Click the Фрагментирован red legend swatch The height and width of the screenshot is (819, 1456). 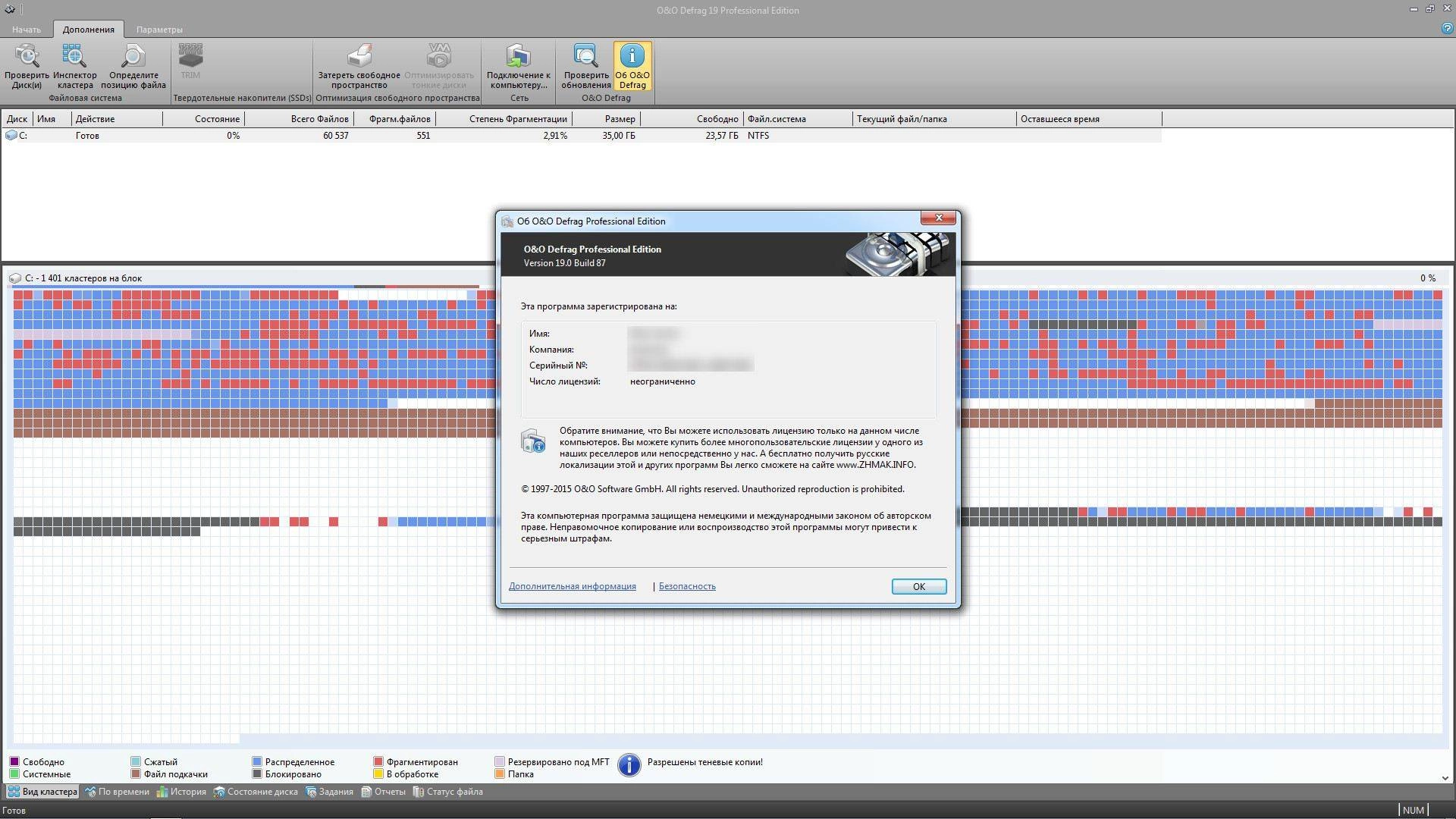click(x=378, y=762)
